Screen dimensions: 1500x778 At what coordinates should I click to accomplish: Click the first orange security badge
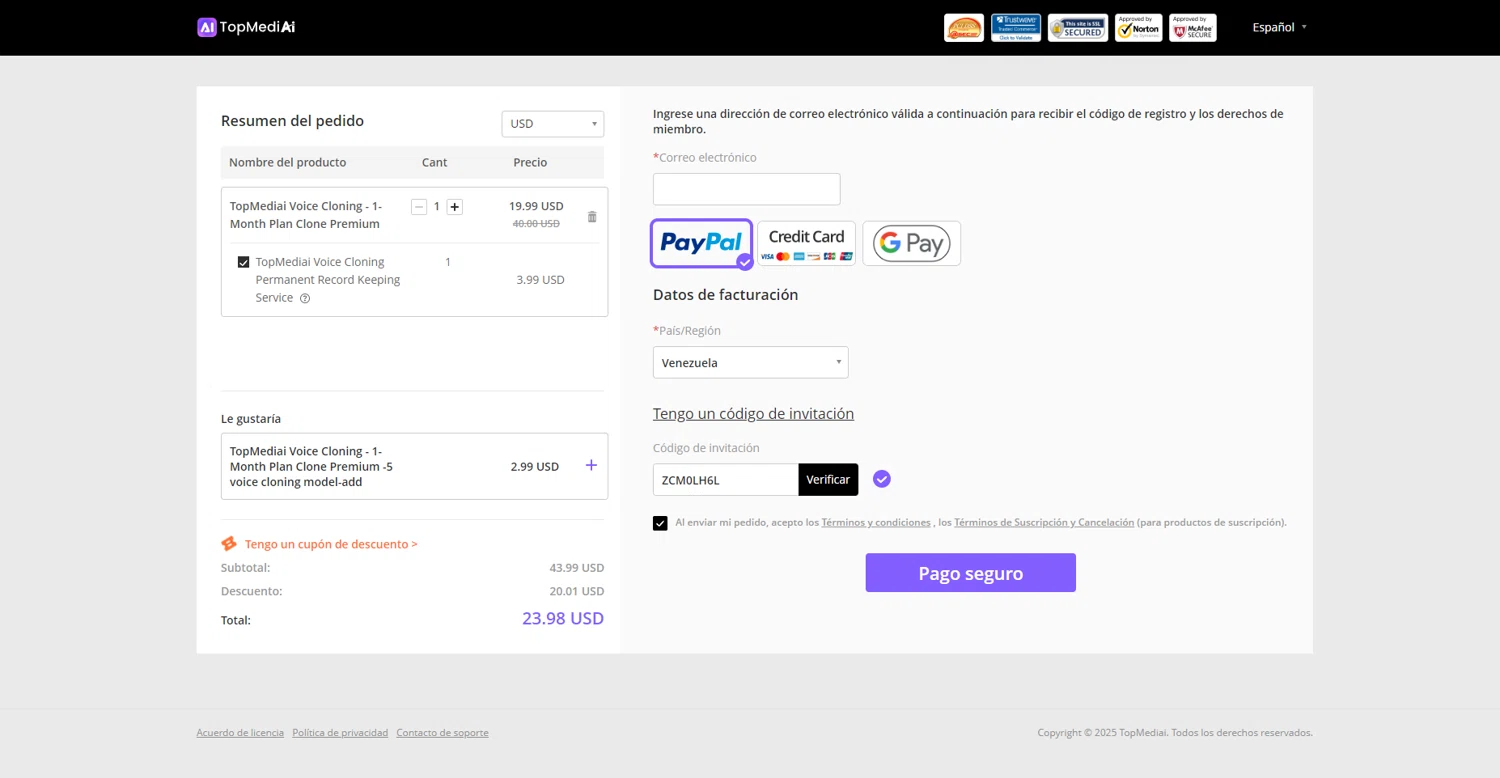(964, 28)
